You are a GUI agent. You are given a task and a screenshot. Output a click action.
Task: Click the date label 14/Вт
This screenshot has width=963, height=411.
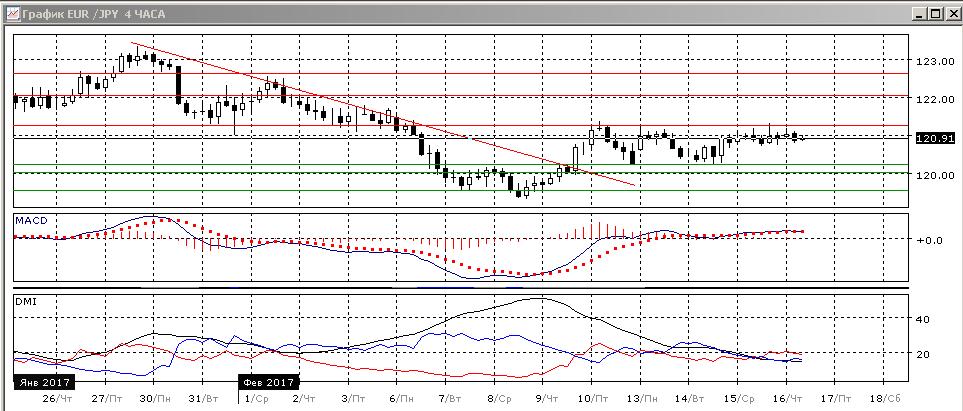(692, 398)
